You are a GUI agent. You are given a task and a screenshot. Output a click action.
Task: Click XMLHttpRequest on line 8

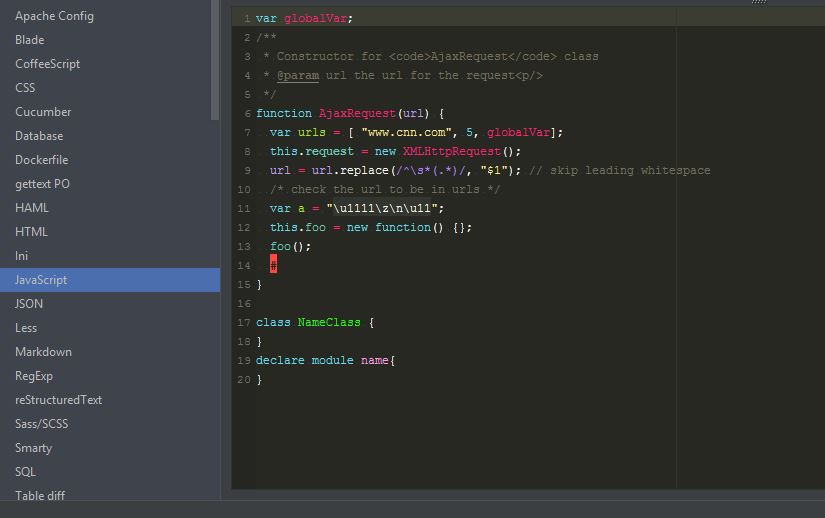click(451, 151)
